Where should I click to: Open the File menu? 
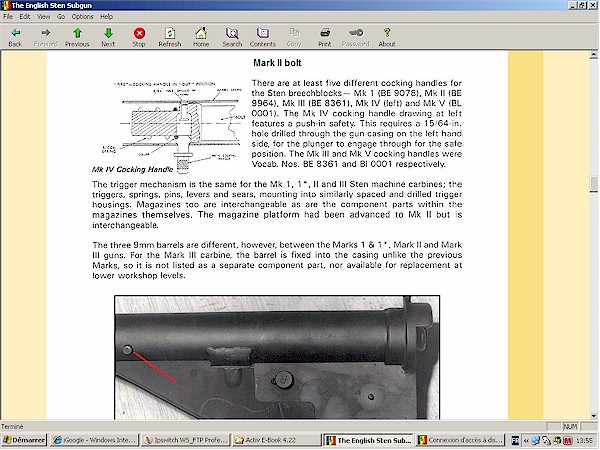pyautogui.click(x=8, y=16)
